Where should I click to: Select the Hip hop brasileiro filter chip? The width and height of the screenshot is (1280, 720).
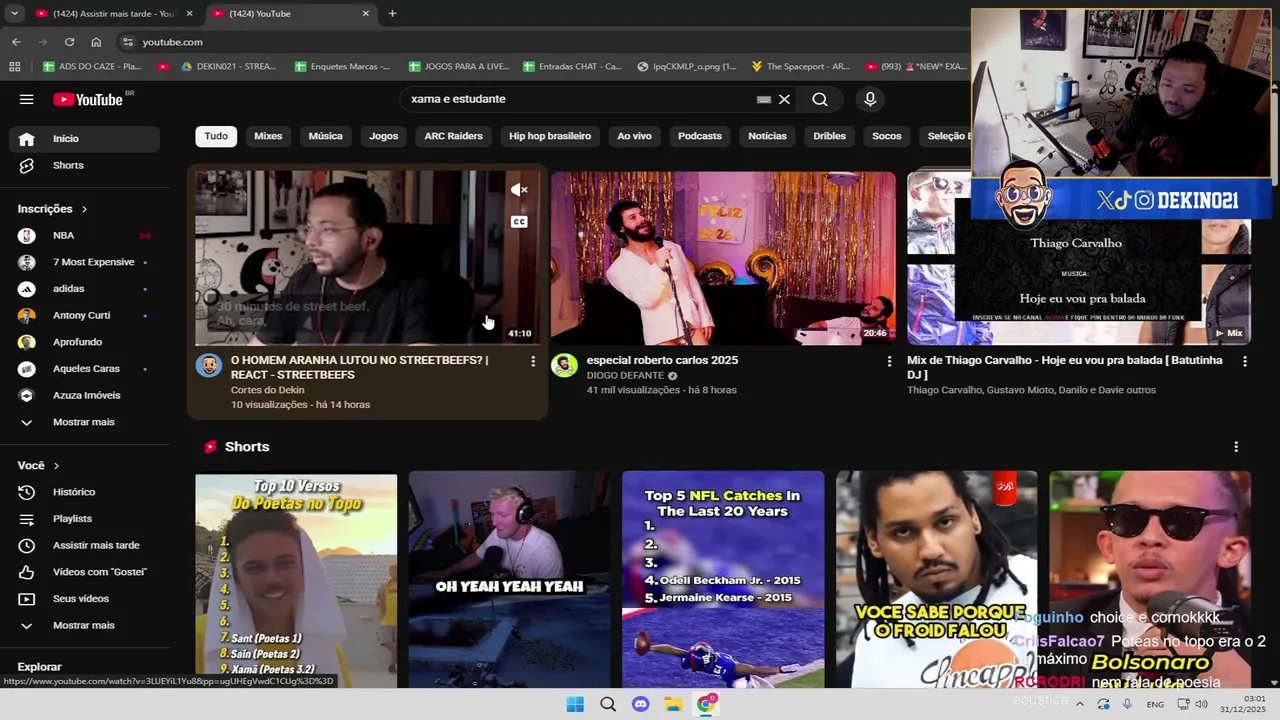pos(550,136)
